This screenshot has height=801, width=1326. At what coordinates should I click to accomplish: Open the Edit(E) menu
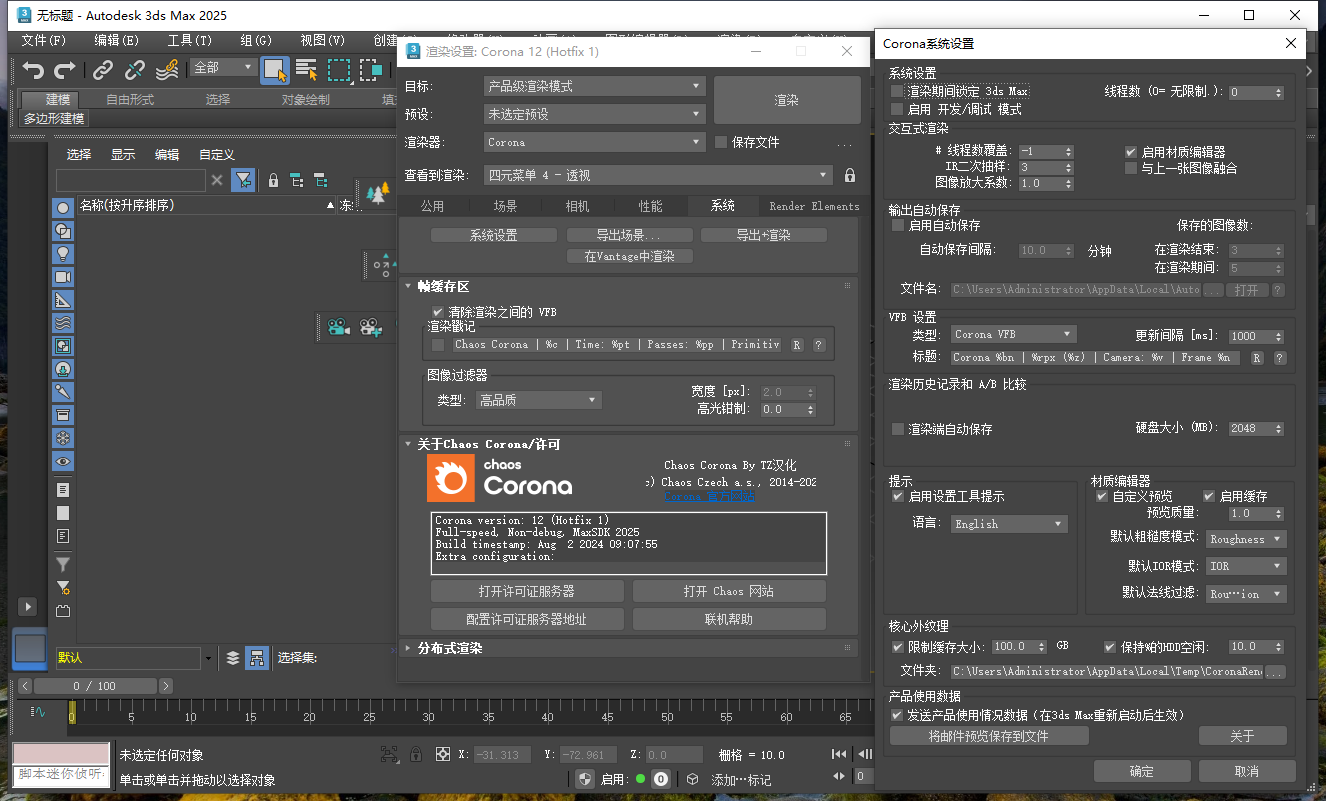[x=116, y=41]
